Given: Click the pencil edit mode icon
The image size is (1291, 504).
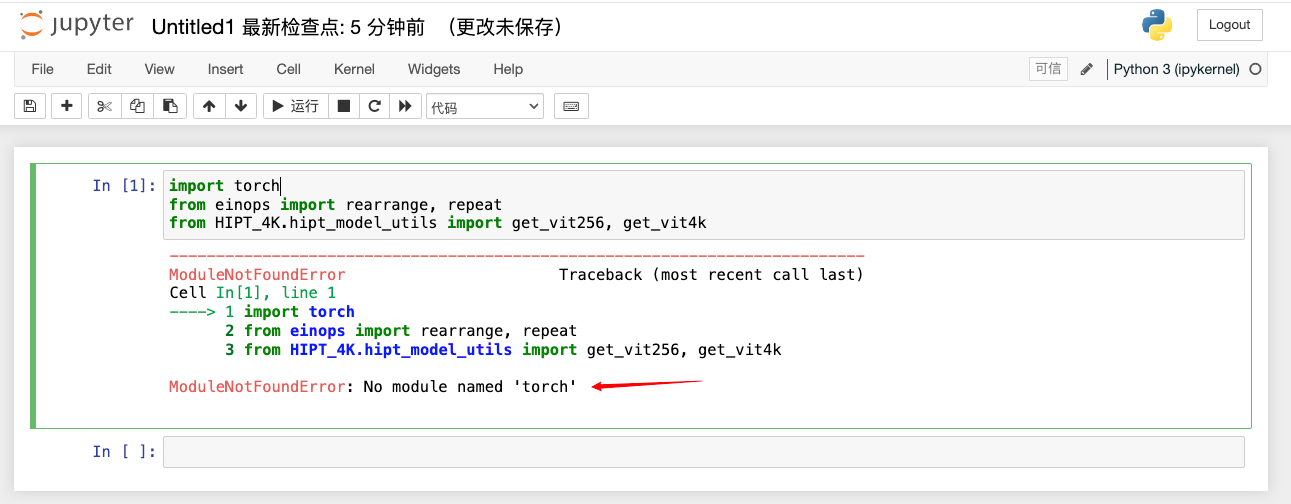Looking at the screenshot, I should click(1087, 69).
